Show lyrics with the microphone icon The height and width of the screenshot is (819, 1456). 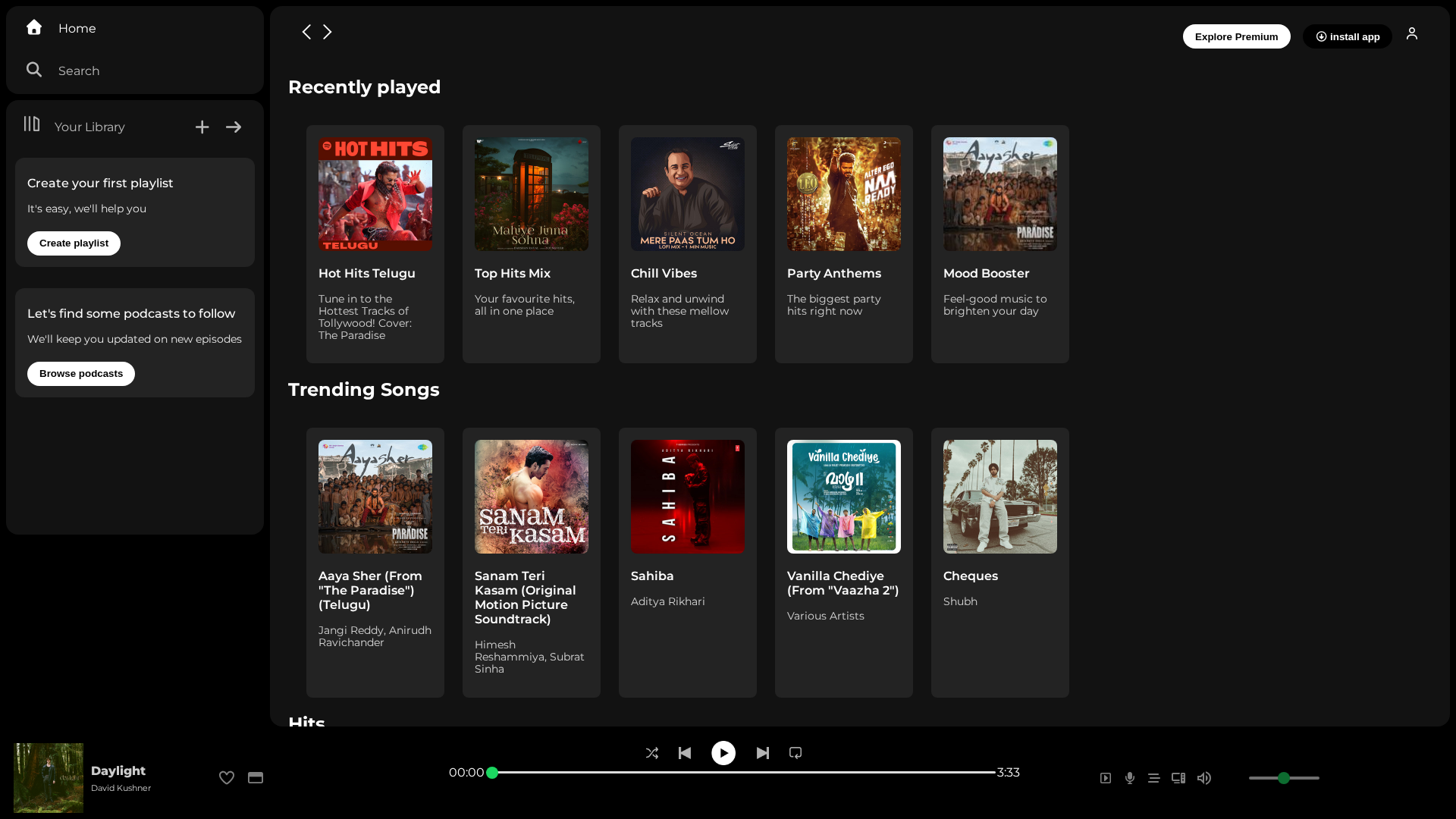1130,778
